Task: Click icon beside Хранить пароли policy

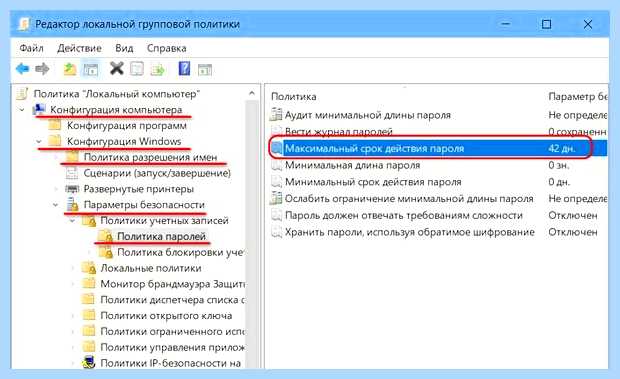Action: [276, 232]
